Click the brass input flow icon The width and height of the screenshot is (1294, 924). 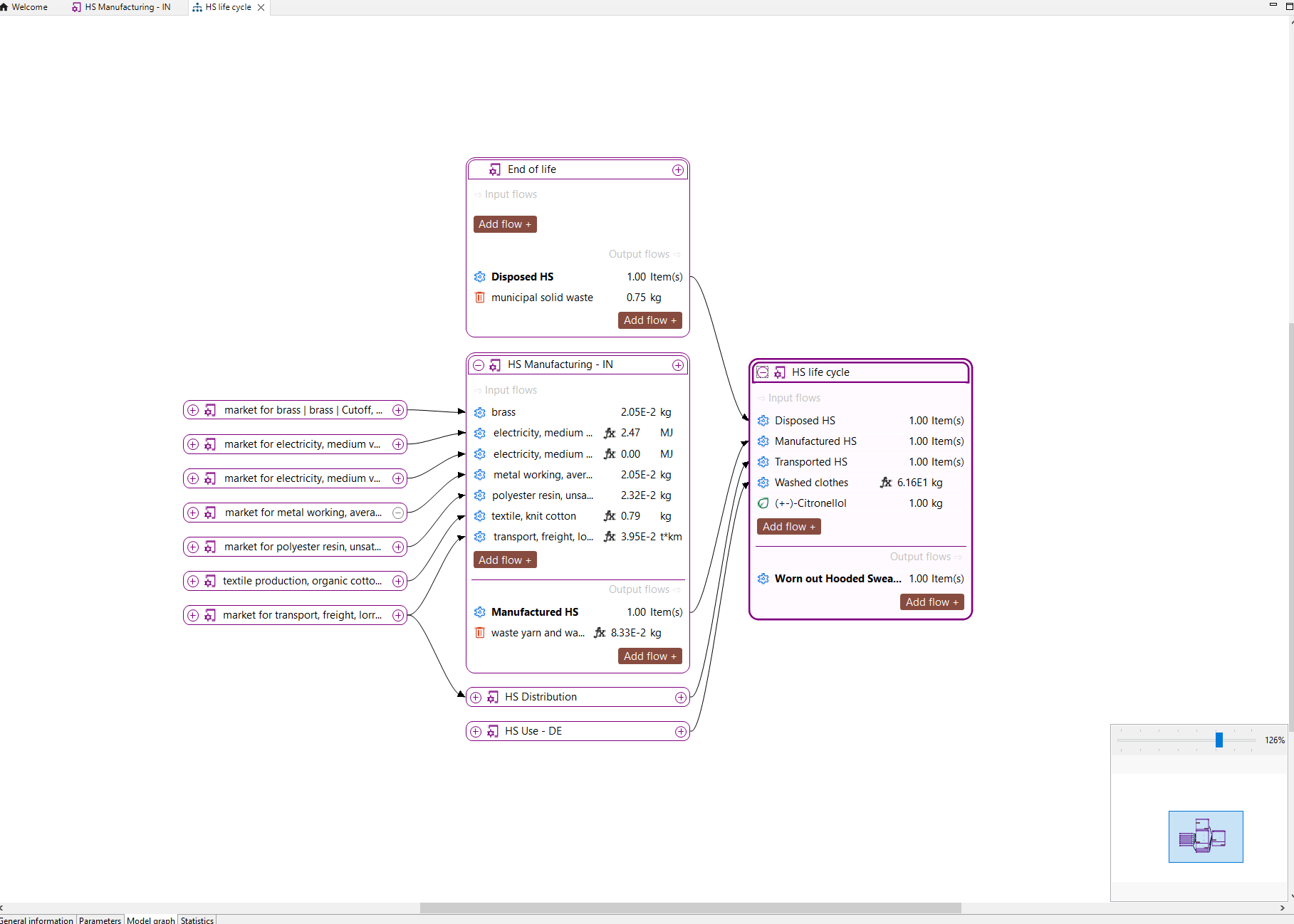(480, 412)
